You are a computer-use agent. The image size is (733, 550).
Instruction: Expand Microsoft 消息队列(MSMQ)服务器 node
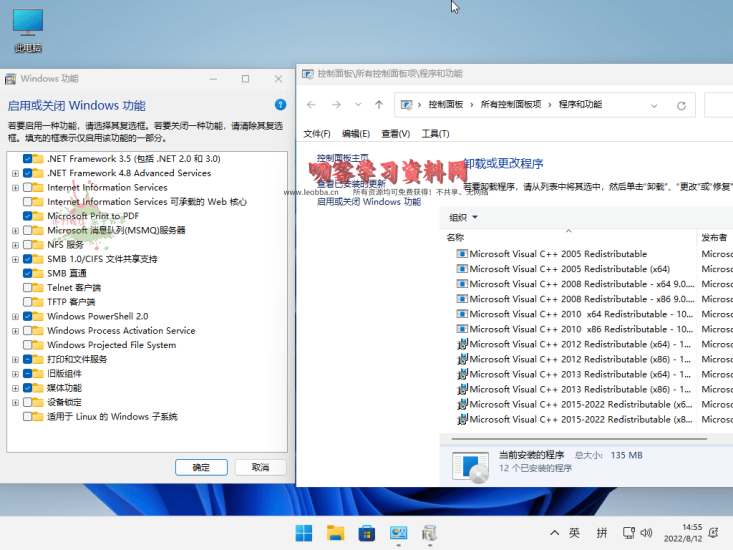point(15,231)
